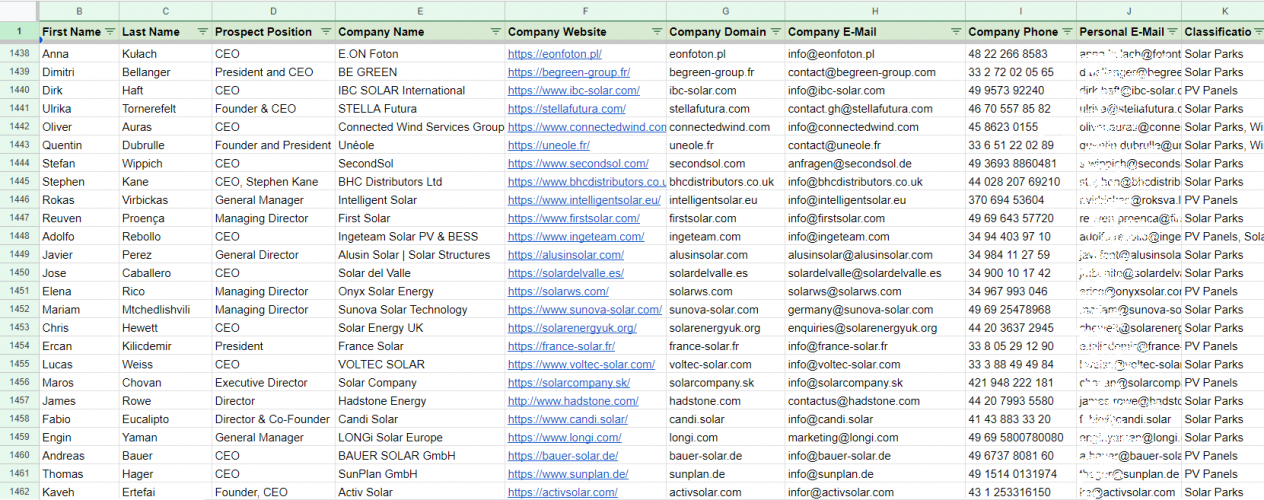Select phone cell '48 22 266 8583'
1264x500 pixels.
point(1021,54)
